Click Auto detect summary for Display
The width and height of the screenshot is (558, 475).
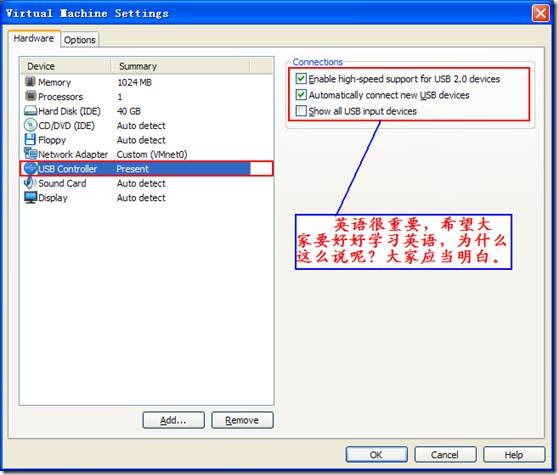141,198
